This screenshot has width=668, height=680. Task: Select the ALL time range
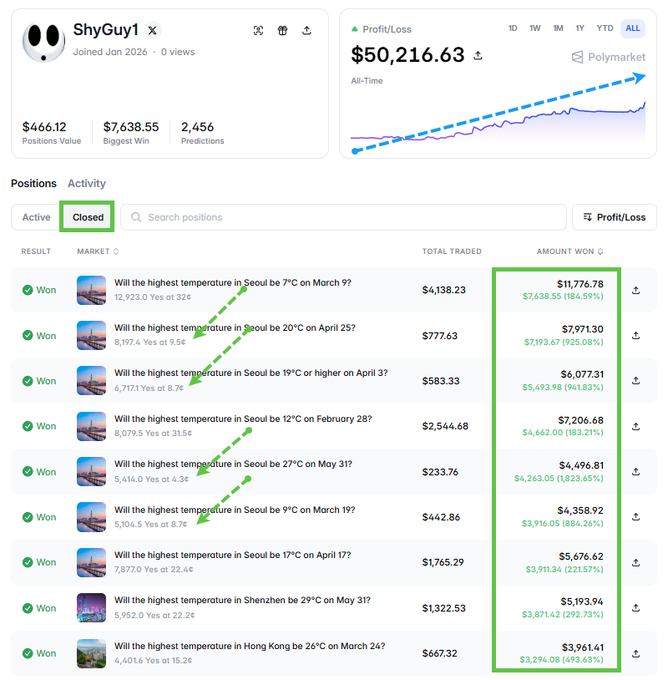(x=632, y=28)
